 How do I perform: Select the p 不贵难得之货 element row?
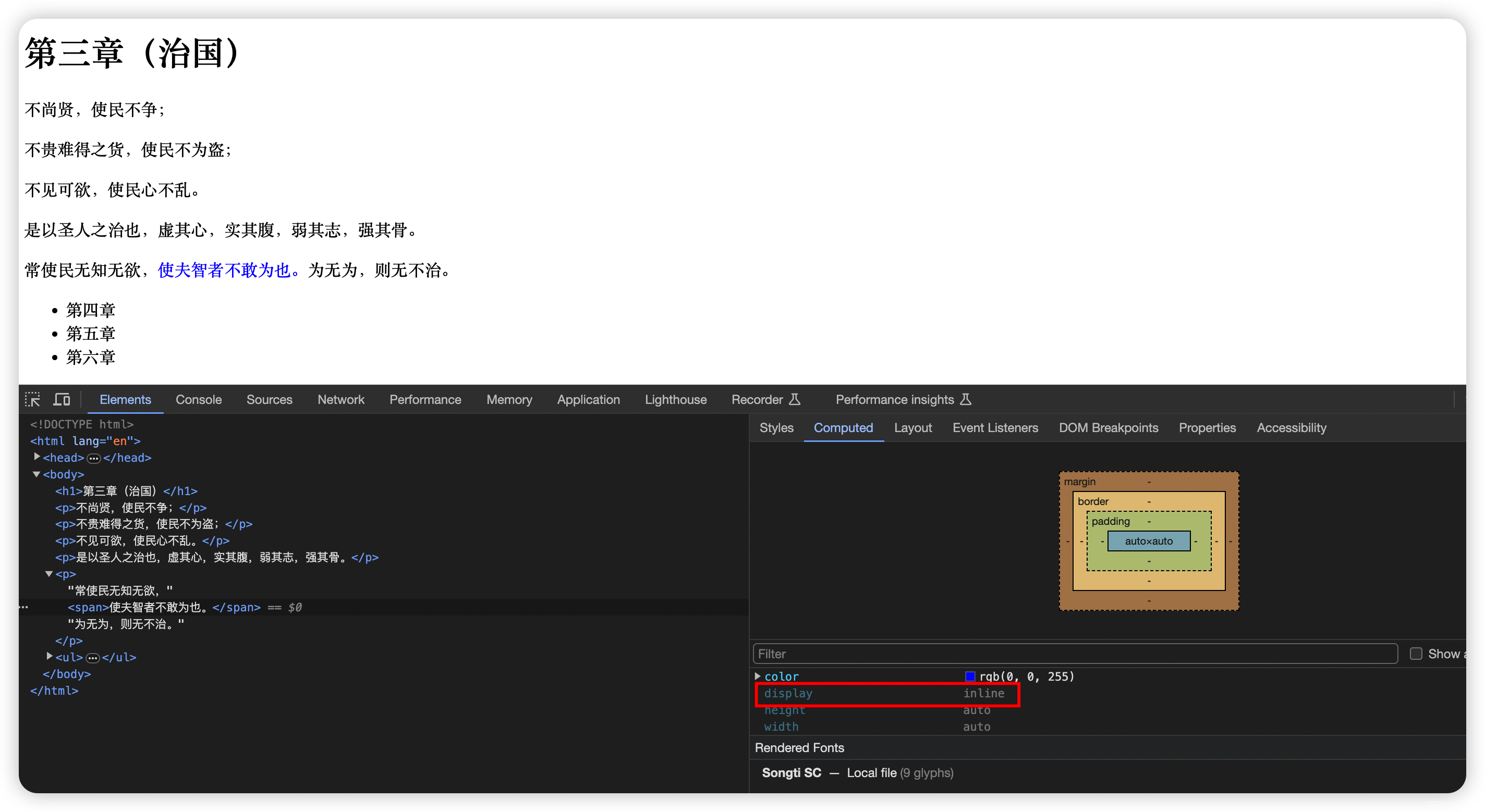tap(154, 524)
